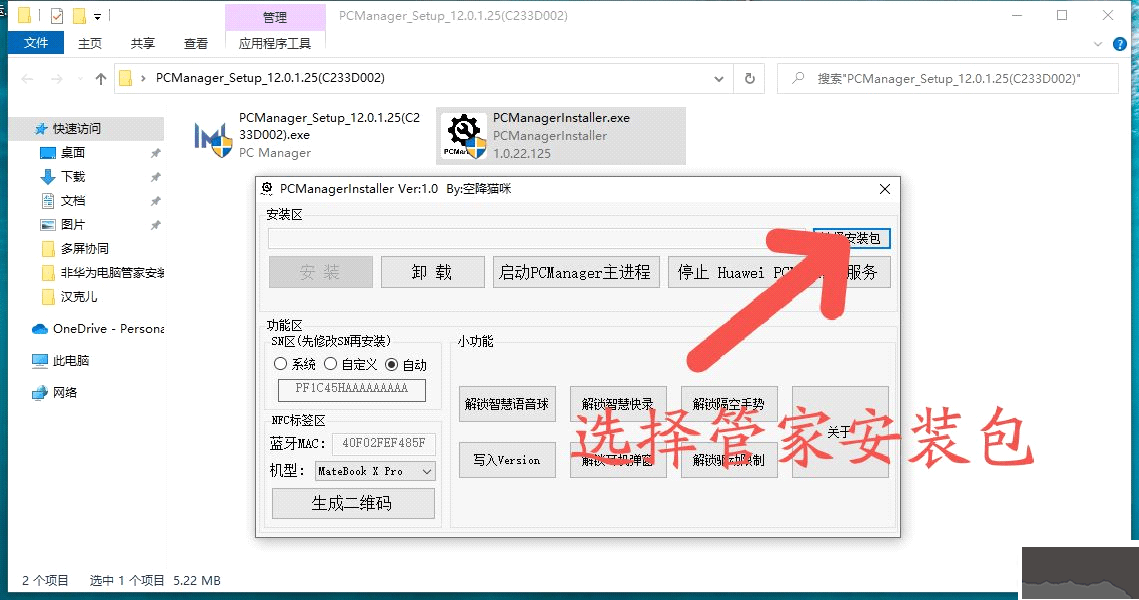Screen dimensions: 1139x600
Task: Click the pin icon next to 桌面
Action: tap(155, 153)
